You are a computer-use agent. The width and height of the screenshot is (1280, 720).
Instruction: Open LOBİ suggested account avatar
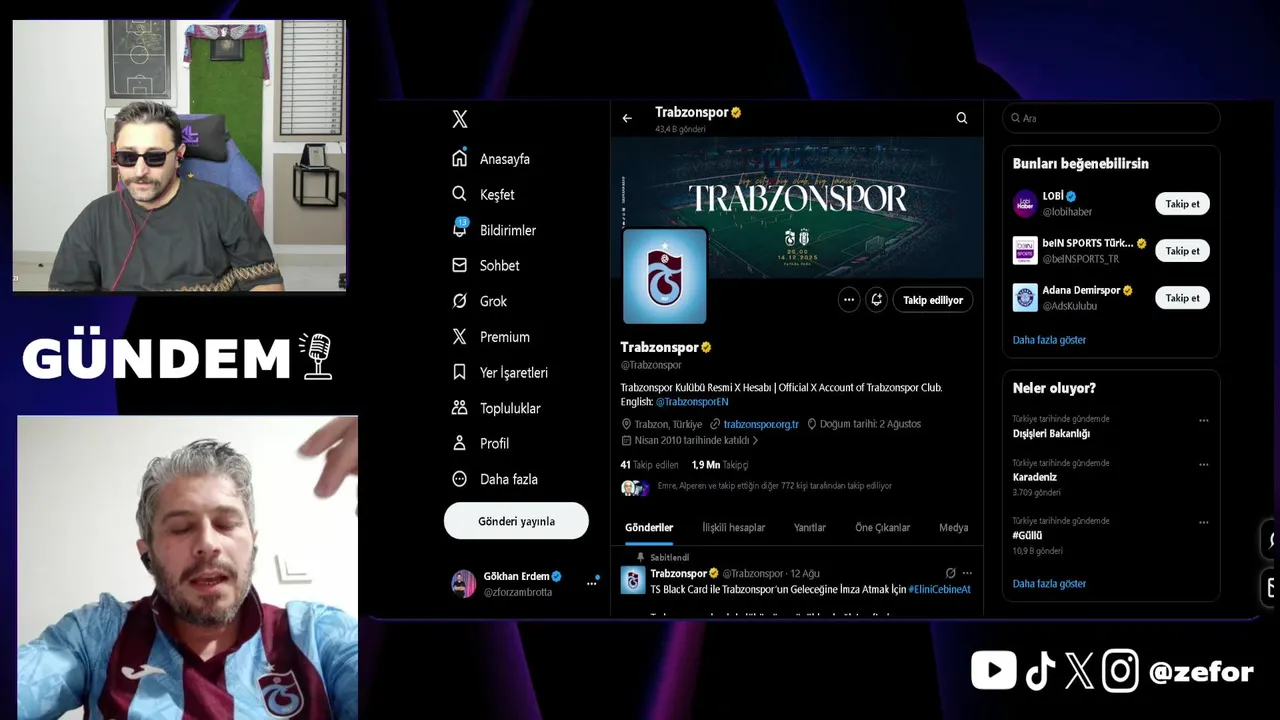pos(1025,204)
